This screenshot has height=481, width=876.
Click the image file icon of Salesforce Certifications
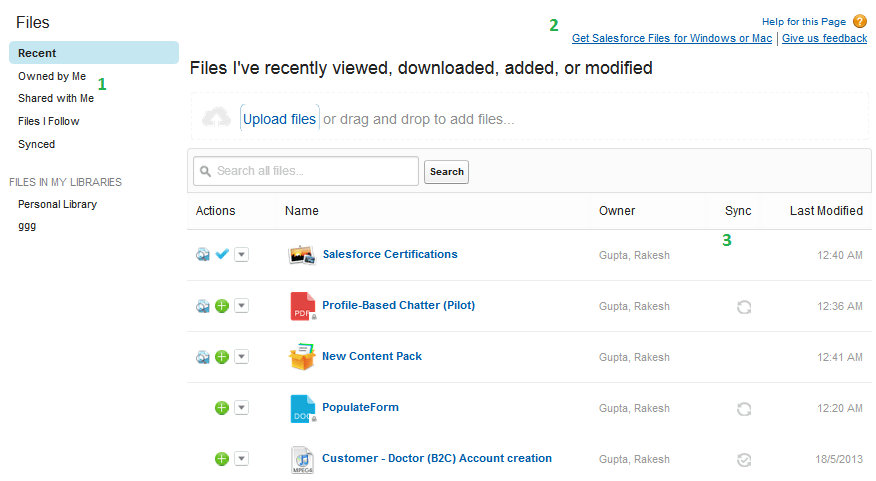coord(302,255)
